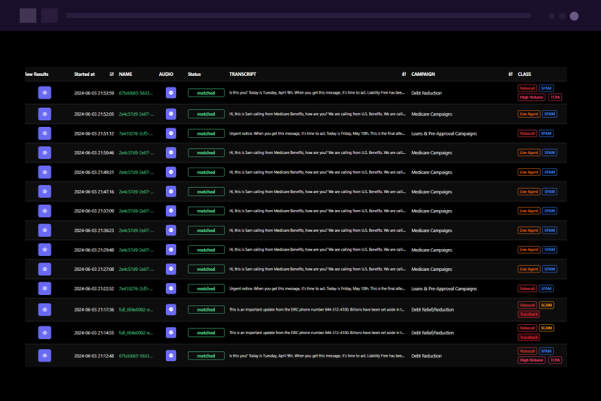This screenshot has height=401, width=601.
Task: Play audio for the 21:52:00 call
Action: click(x=171, y=114)
